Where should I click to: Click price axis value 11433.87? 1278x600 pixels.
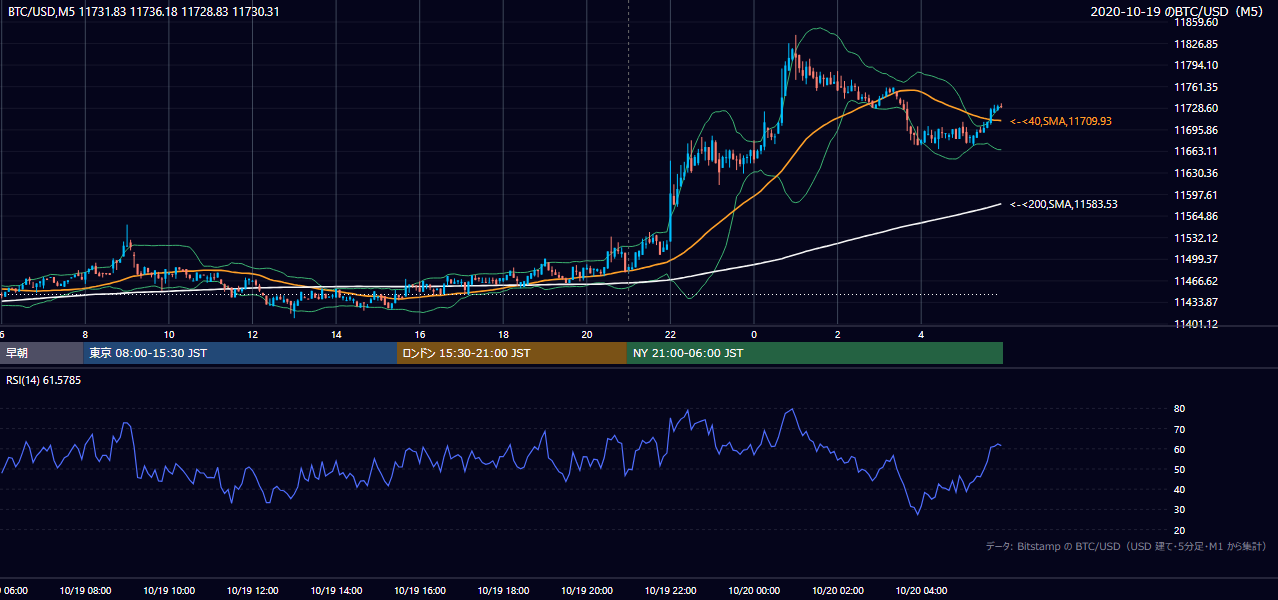coord(1196,302)
